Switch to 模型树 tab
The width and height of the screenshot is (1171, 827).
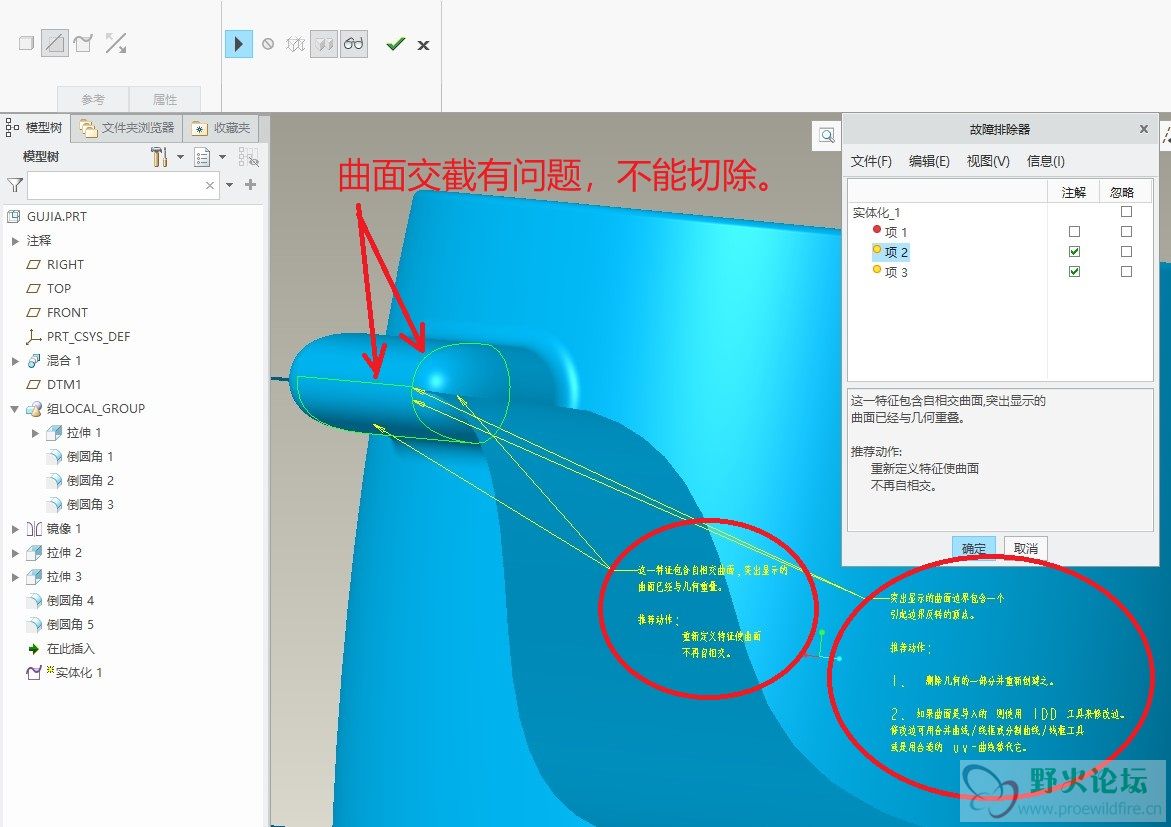tap(35, 128)
